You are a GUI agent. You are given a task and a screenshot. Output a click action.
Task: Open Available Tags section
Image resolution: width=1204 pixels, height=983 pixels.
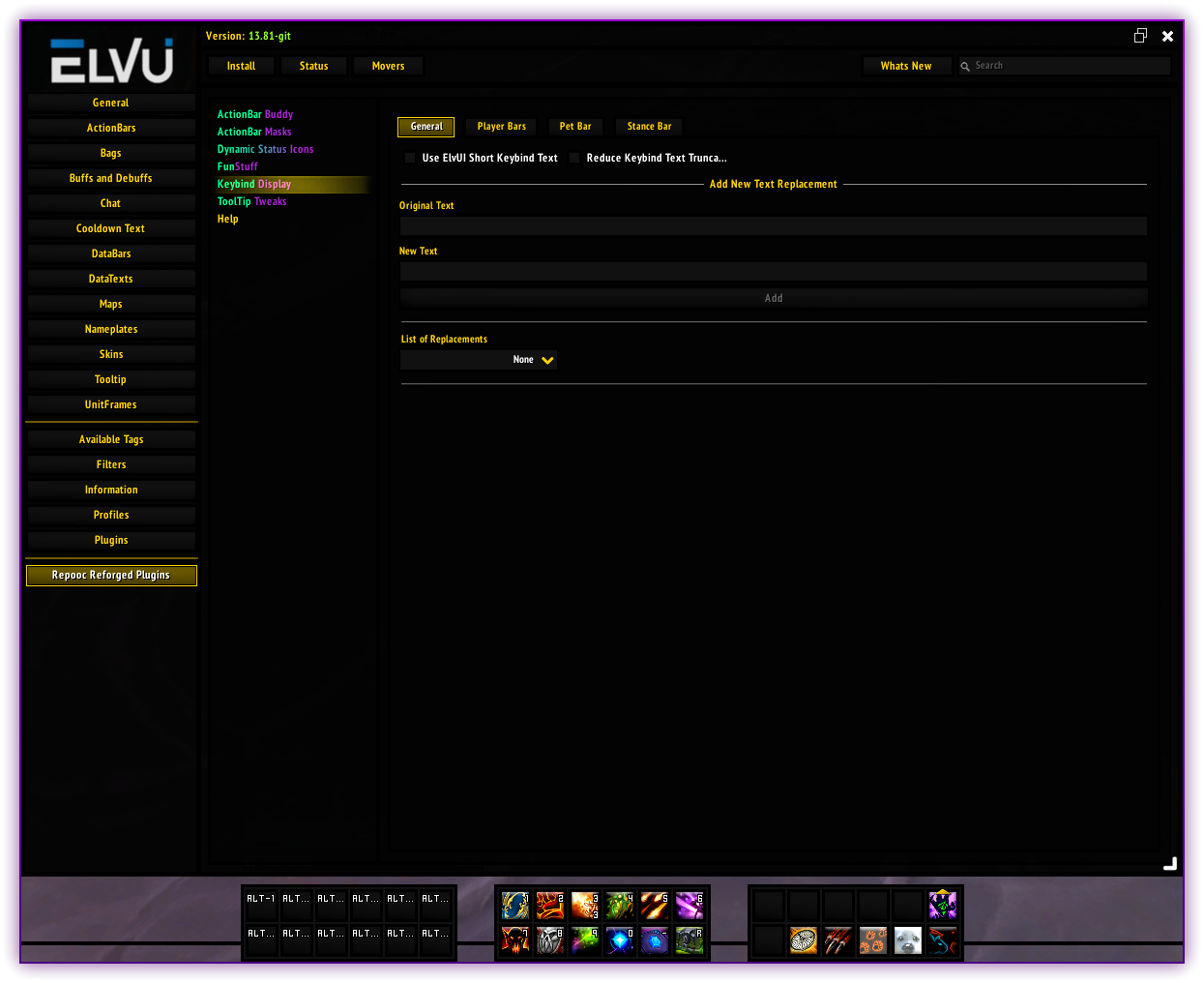coord(111,439)
